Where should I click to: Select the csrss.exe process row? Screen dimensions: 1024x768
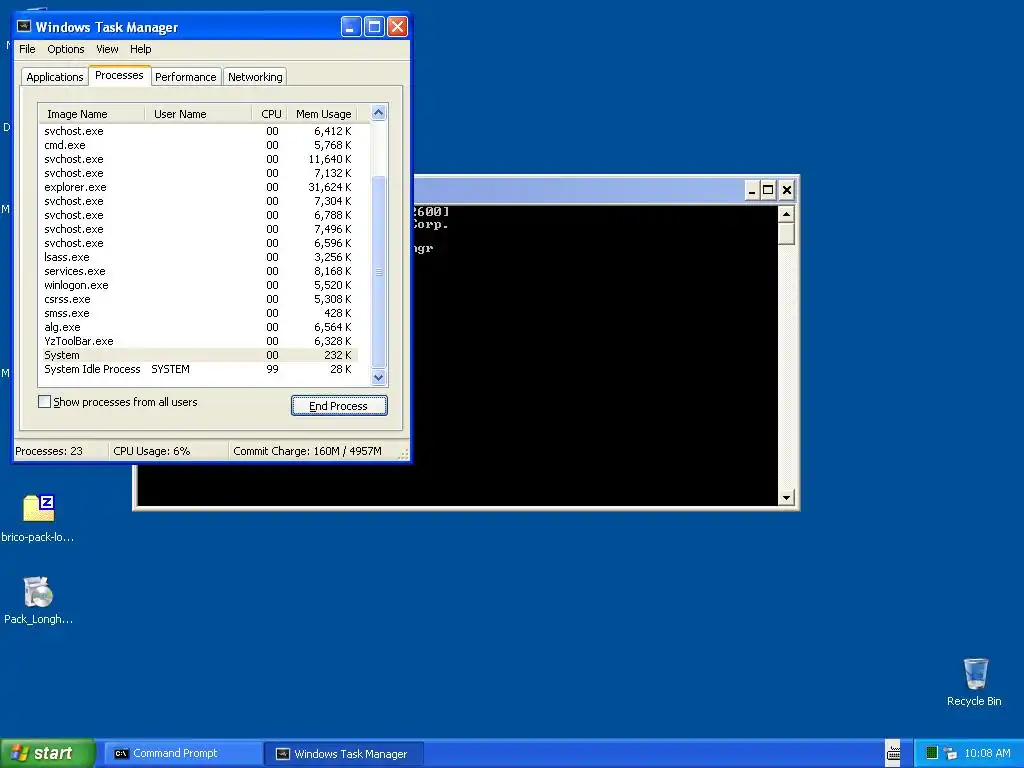tap(199, 299)
